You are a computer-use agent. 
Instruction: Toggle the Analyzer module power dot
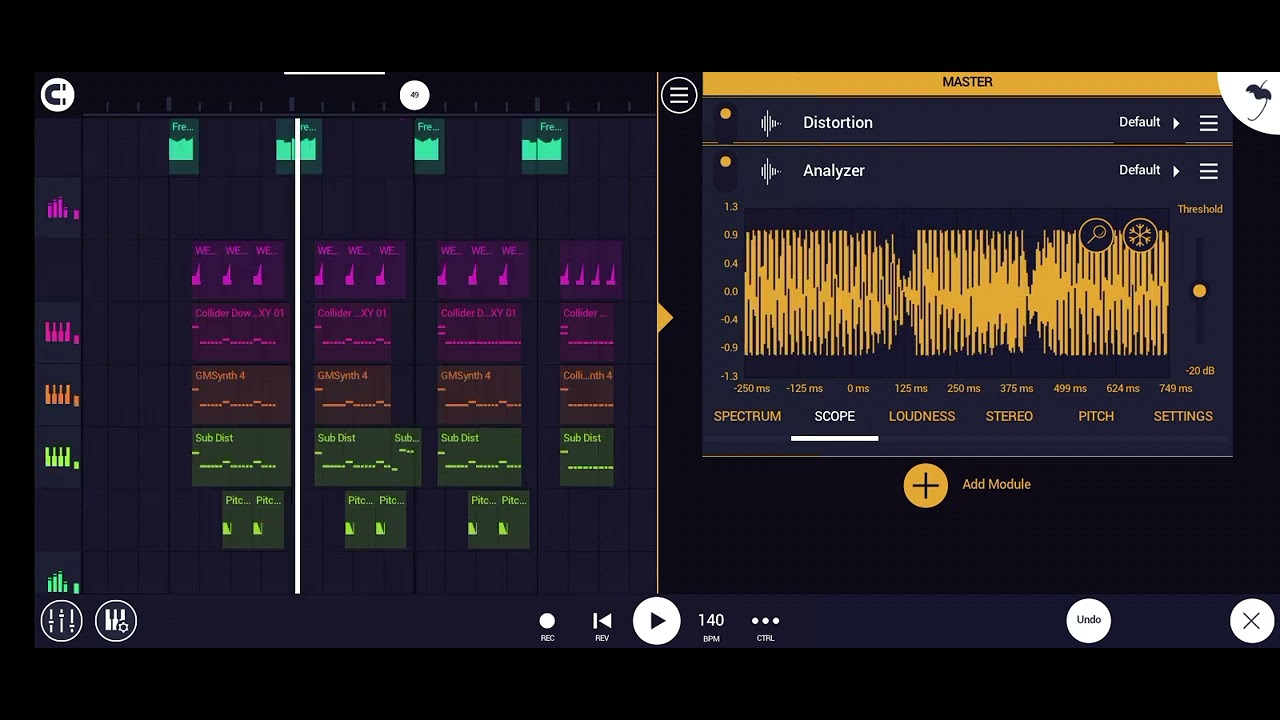pyautogui.click(x=725, y=162)
